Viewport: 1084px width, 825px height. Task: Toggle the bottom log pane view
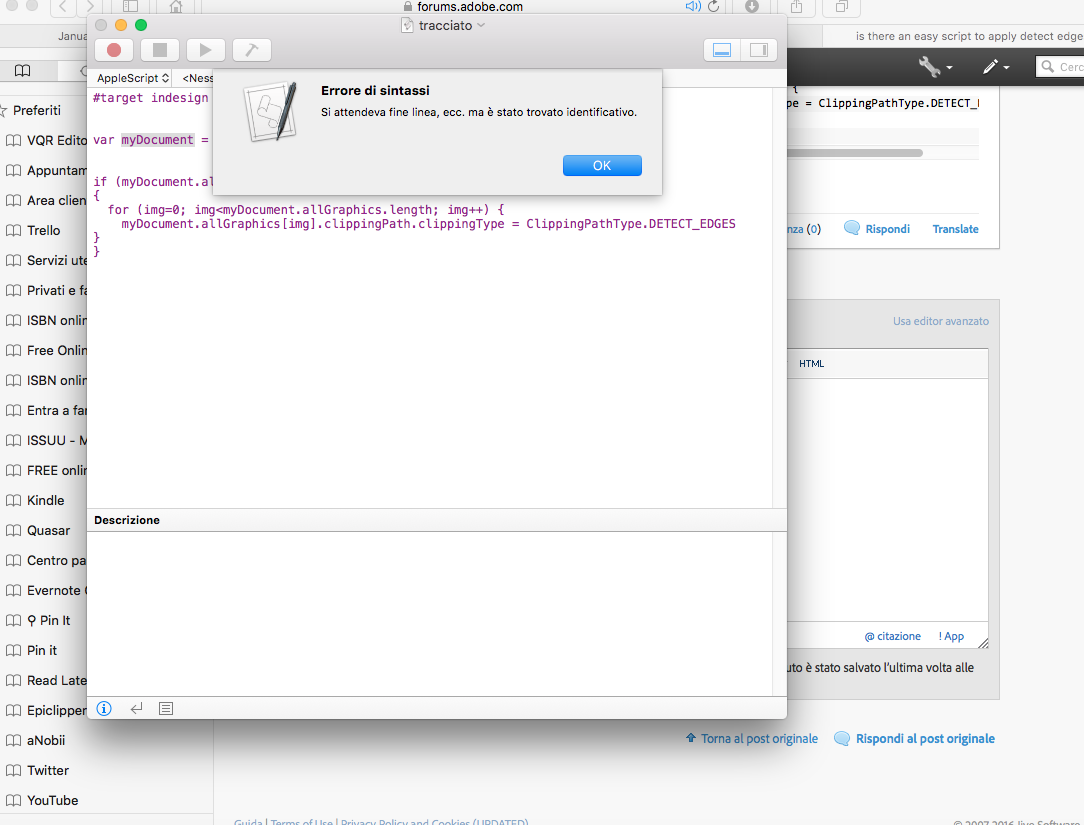pyautogui.click(x=722, y=50)
